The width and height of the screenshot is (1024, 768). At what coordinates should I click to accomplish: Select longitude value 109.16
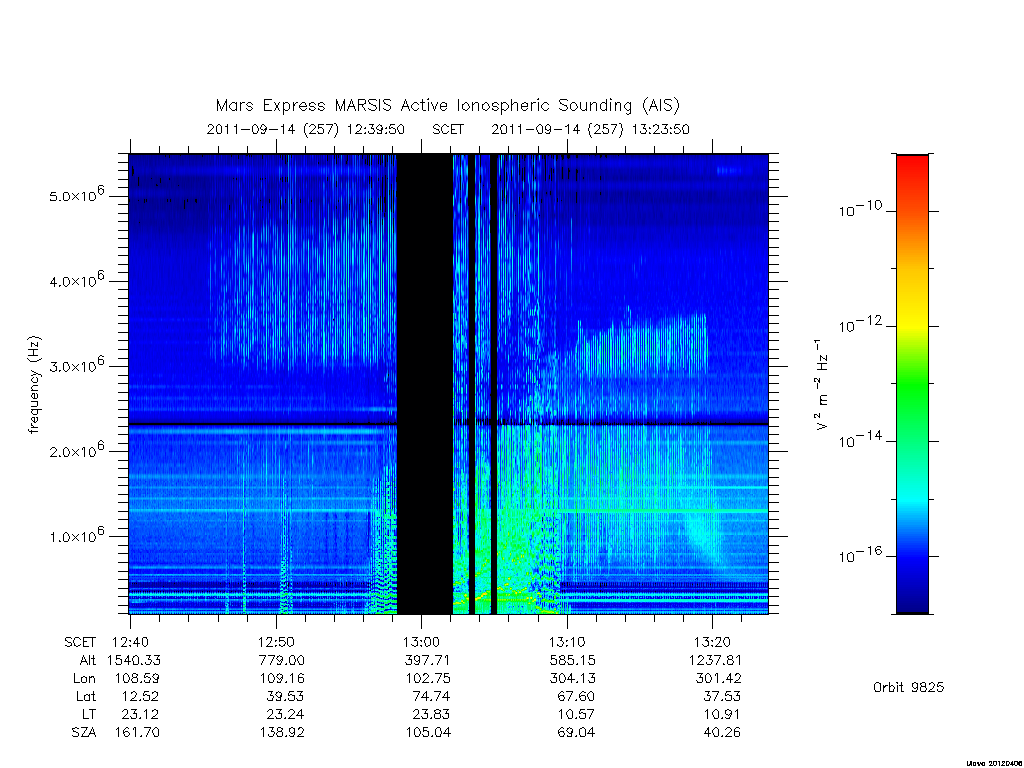click(x=282, y=679)
